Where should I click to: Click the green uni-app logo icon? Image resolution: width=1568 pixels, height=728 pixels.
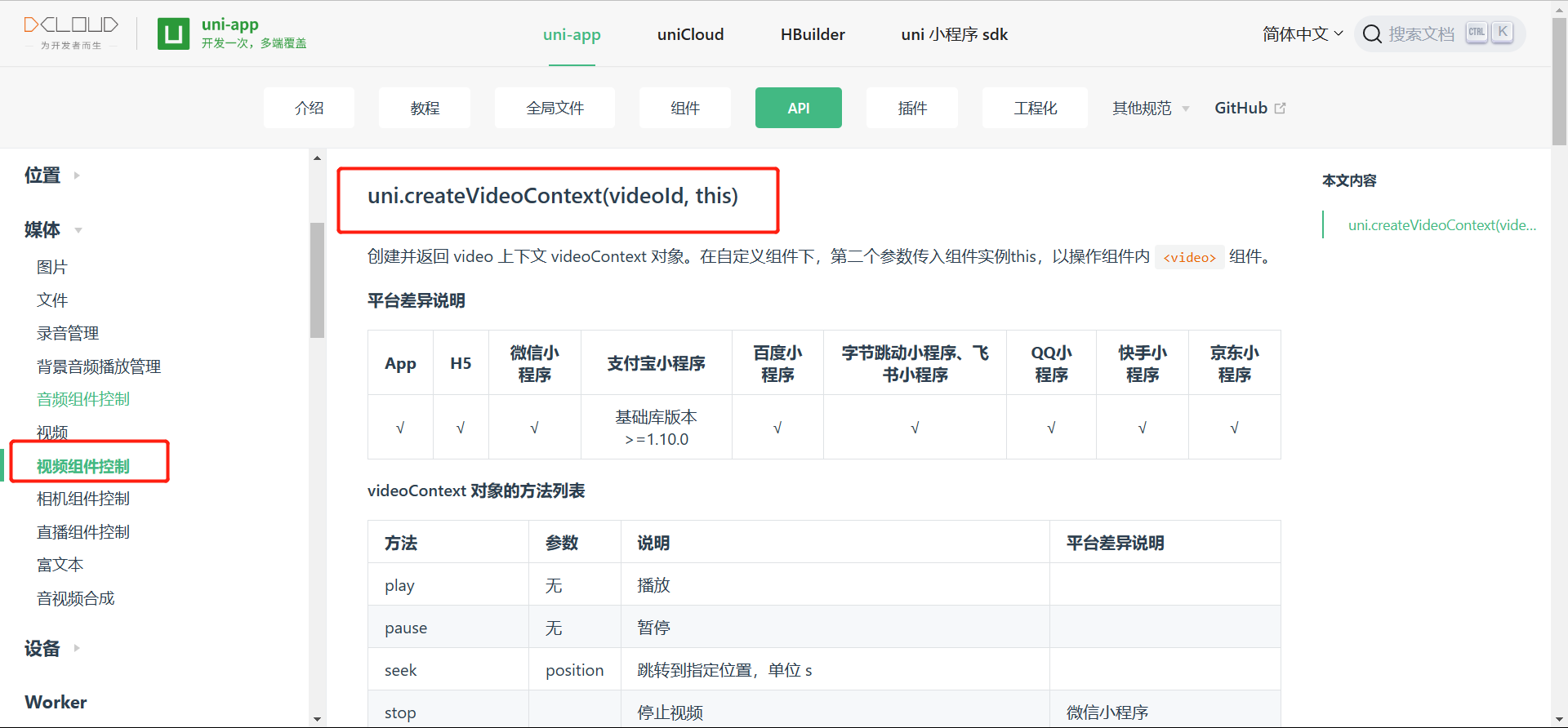[173, 33]
